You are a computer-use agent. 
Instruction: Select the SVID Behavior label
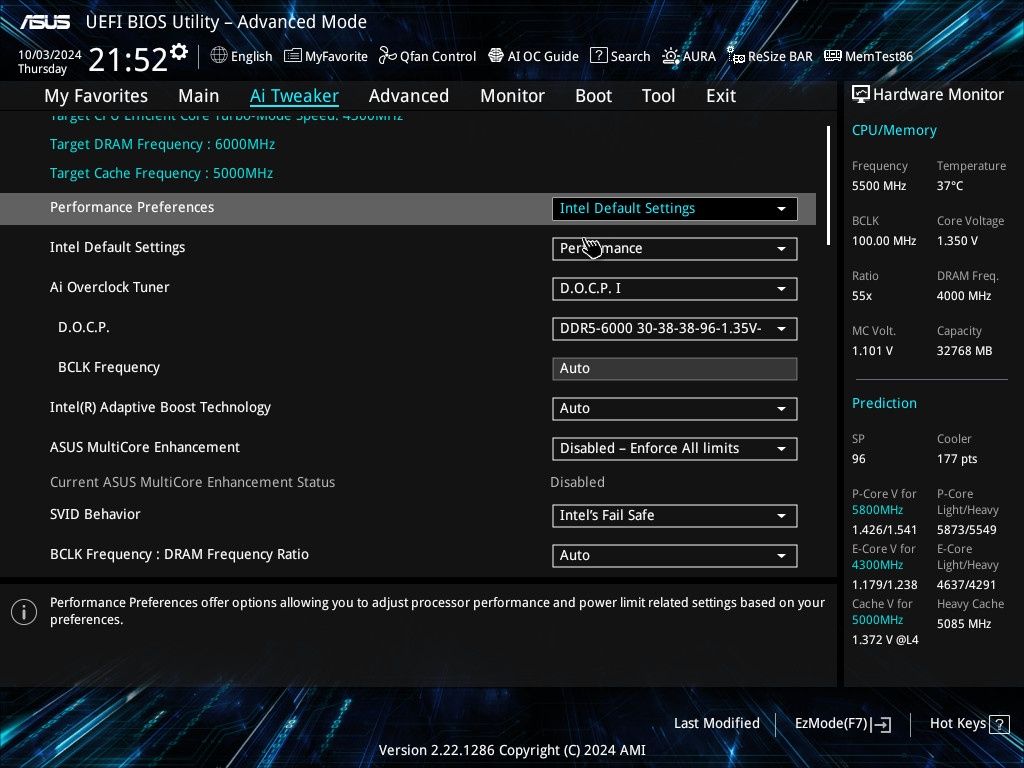[x=95, y=514]
